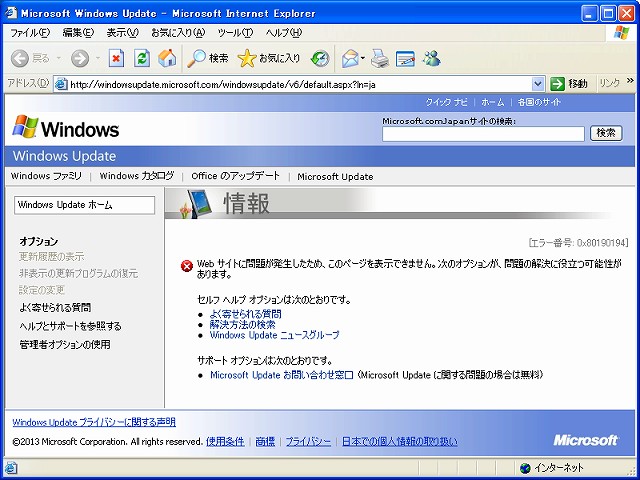Refresh the page with the green arrows icon
640x480 pixels.
tap(142, 59)
